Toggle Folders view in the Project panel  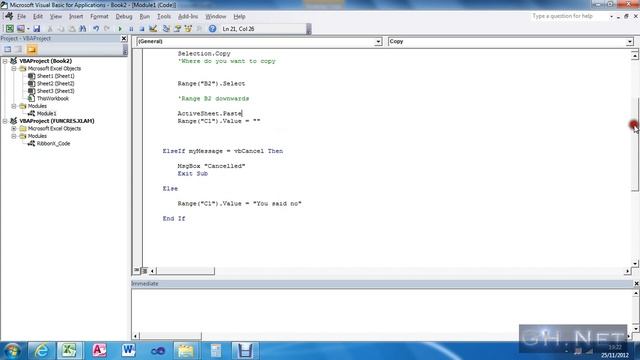pos(32,49)
